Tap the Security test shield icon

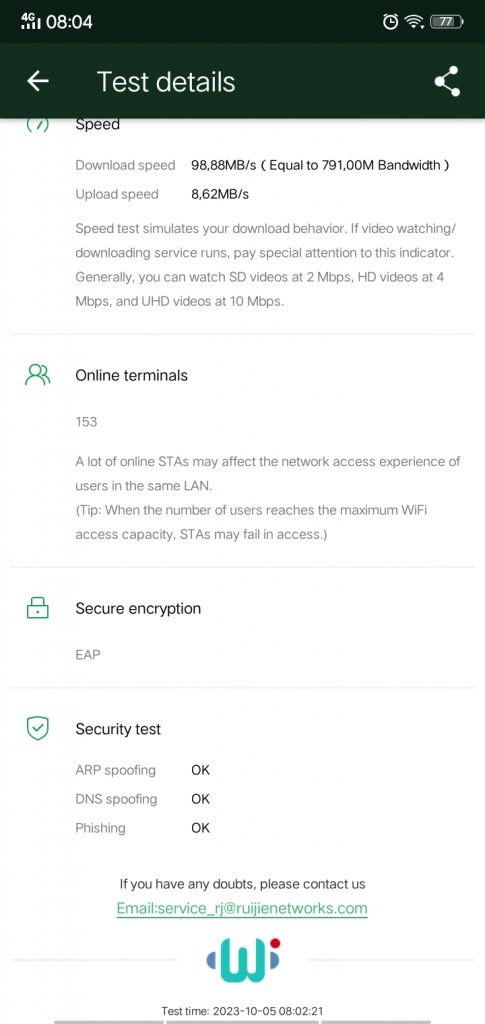37,729
